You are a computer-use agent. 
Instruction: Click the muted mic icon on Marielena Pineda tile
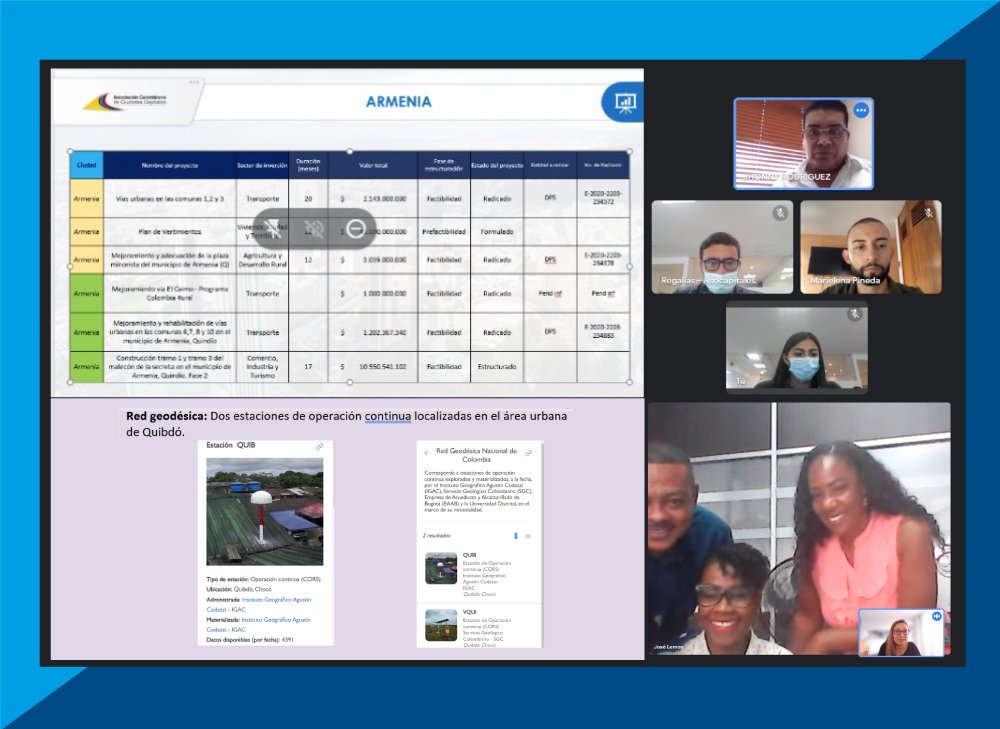[928, 213]
